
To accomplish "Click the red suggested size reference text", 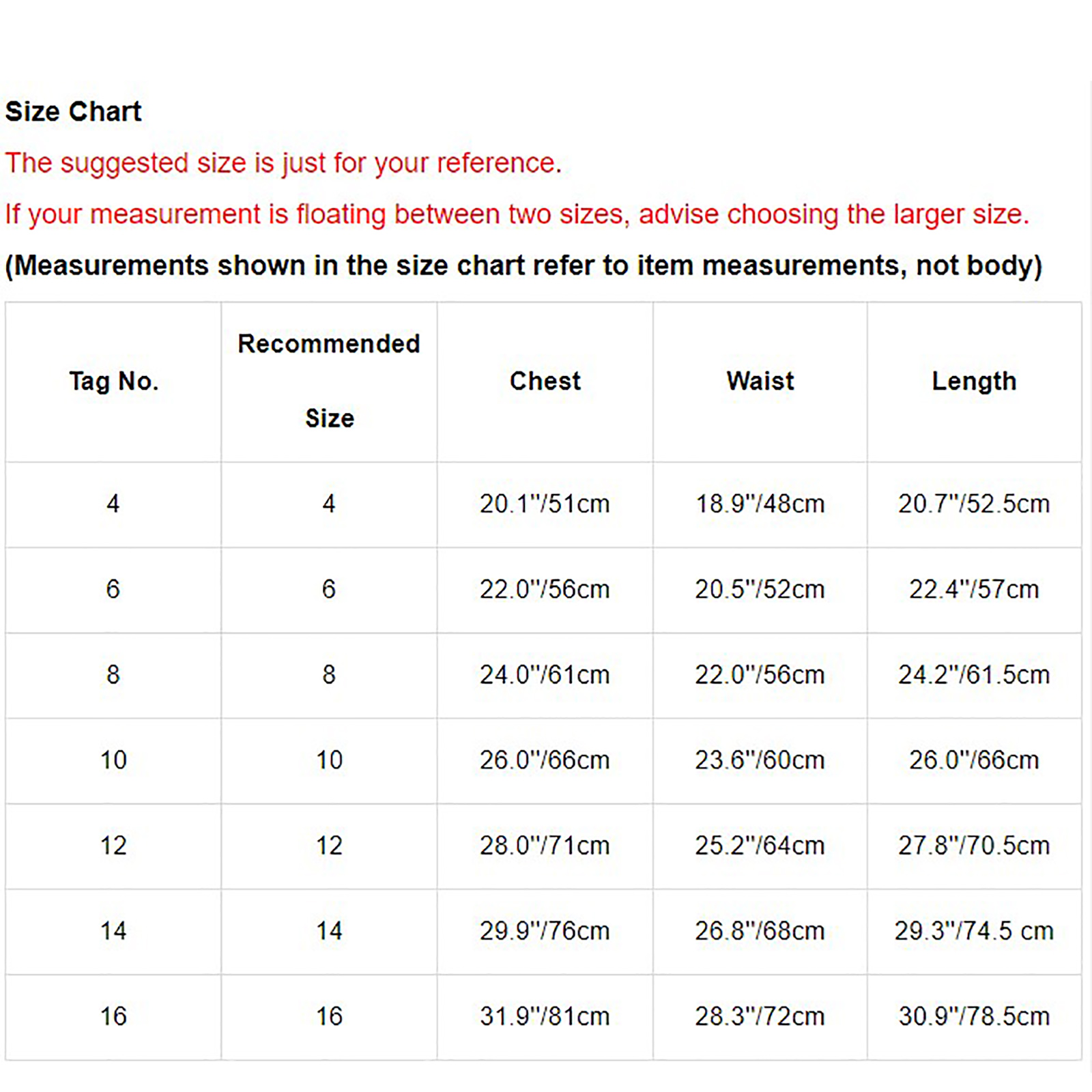I will (x=283, y=163).
